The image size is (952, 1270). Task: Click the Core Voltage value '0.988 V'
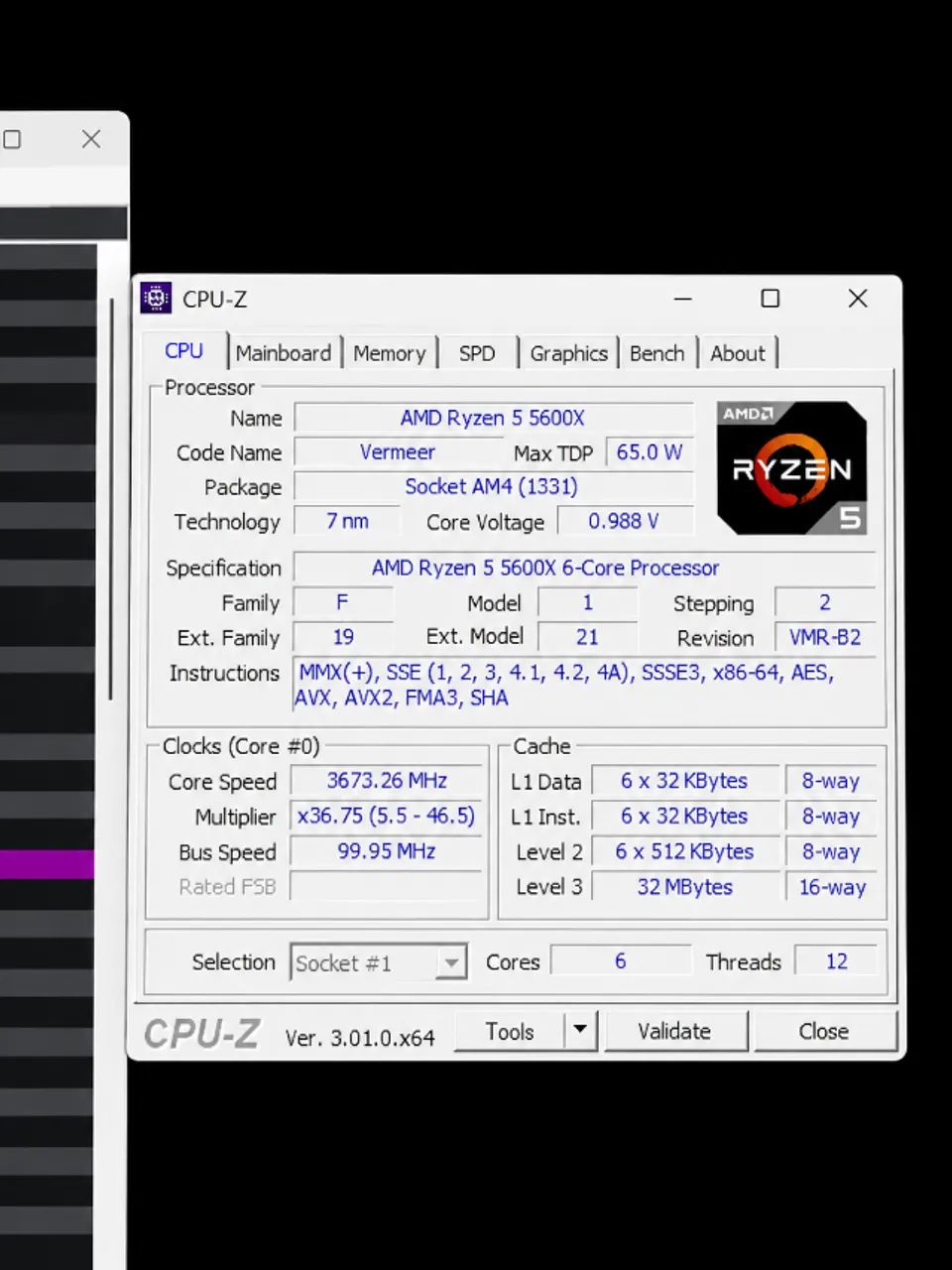coord(625,521)
